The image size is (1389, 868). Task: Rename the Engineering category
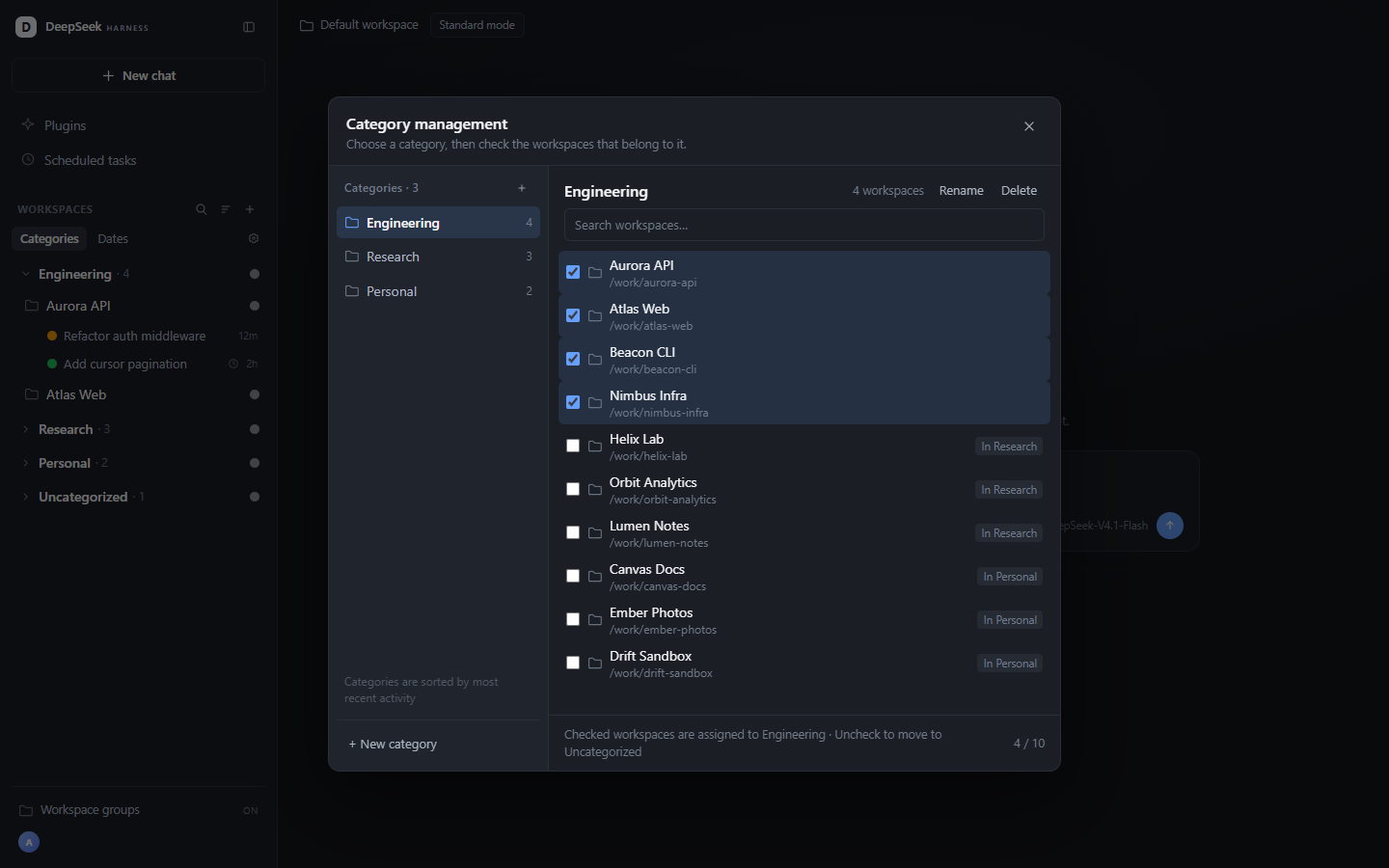pyautogui.click(x=962, y=191)
